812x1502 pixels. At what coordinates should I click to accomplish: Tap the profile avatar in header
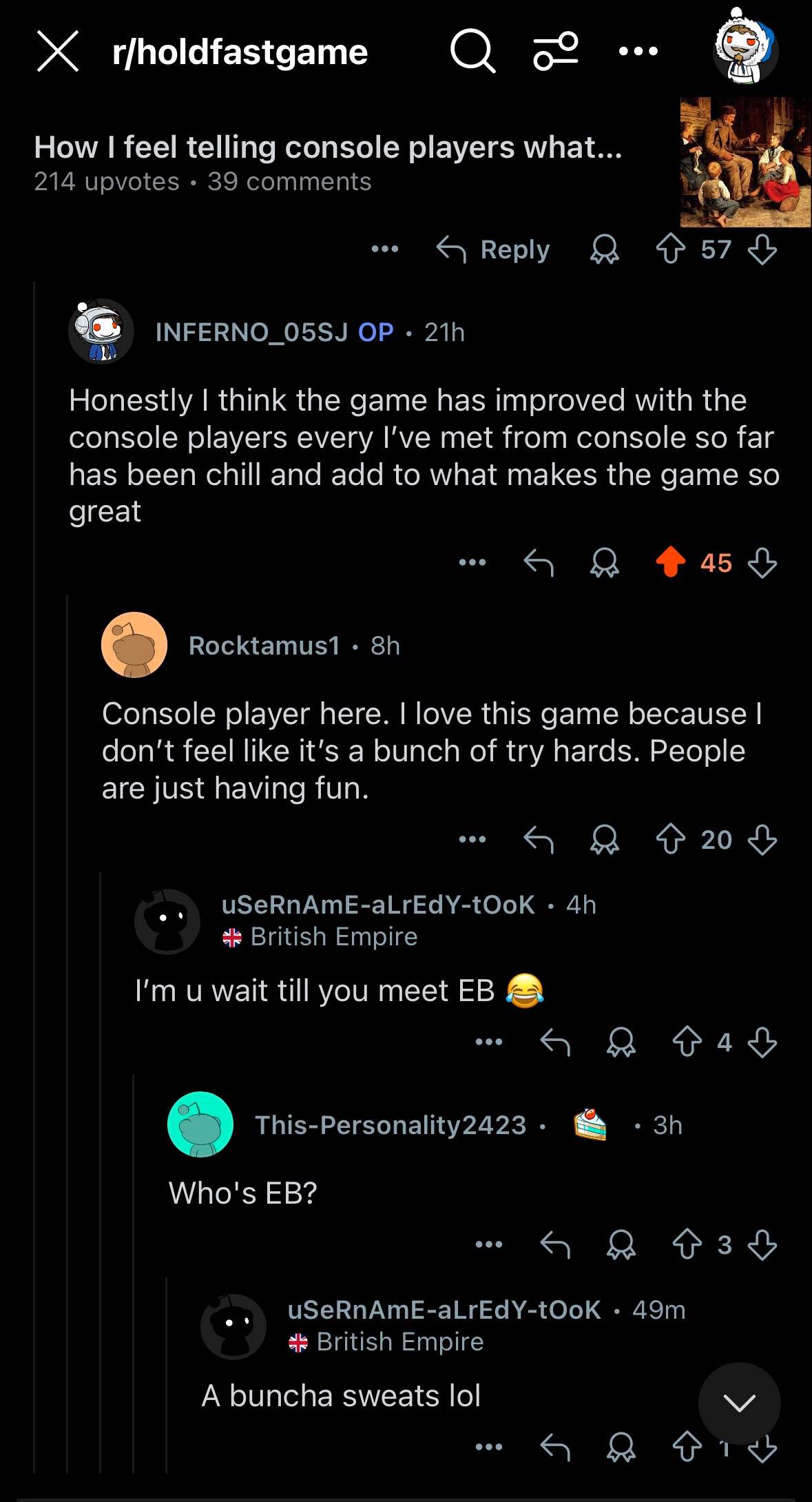745,51
